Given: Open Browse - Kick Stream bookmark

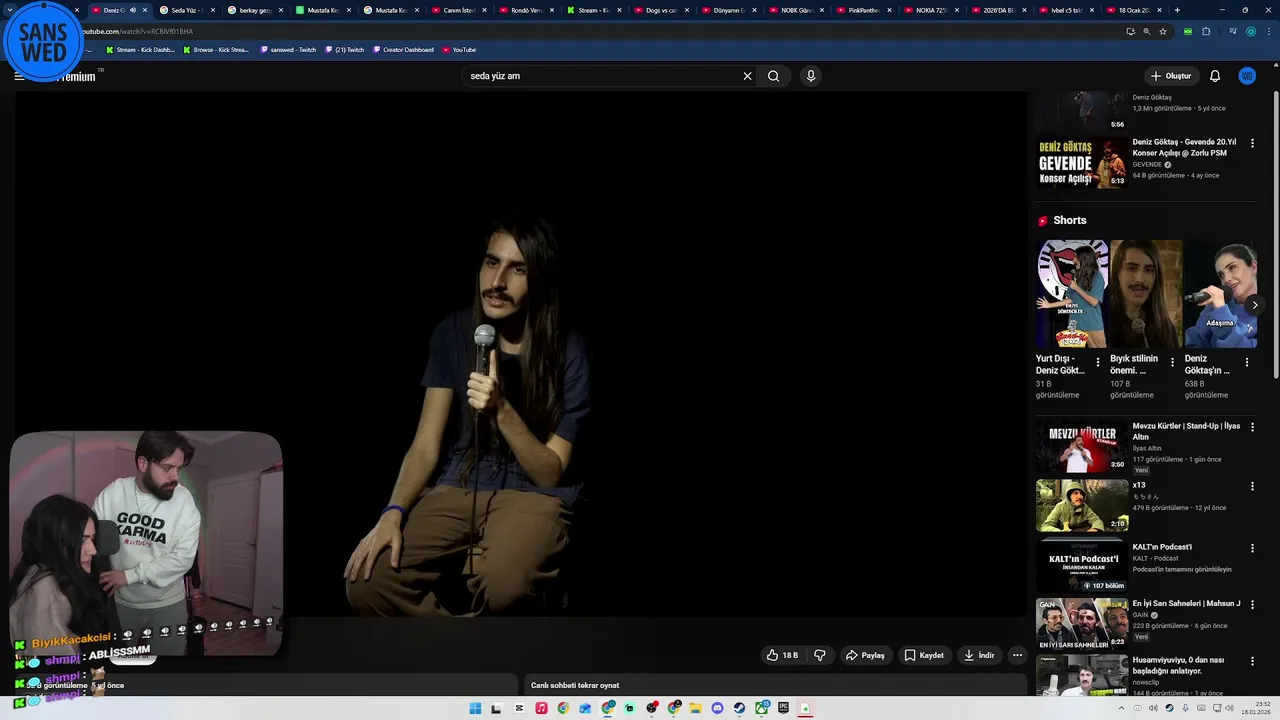Looking at the screenshot, I should pos(216,49).
